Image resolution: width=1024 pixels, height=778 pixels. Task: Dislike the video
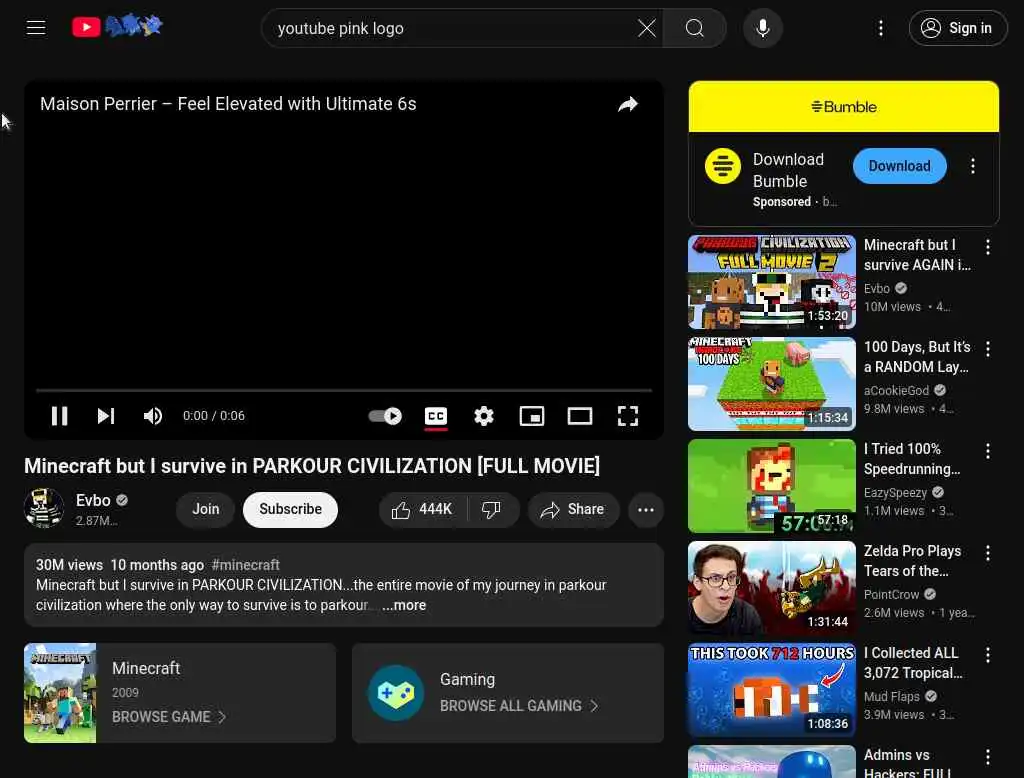(x=491, y=510)
